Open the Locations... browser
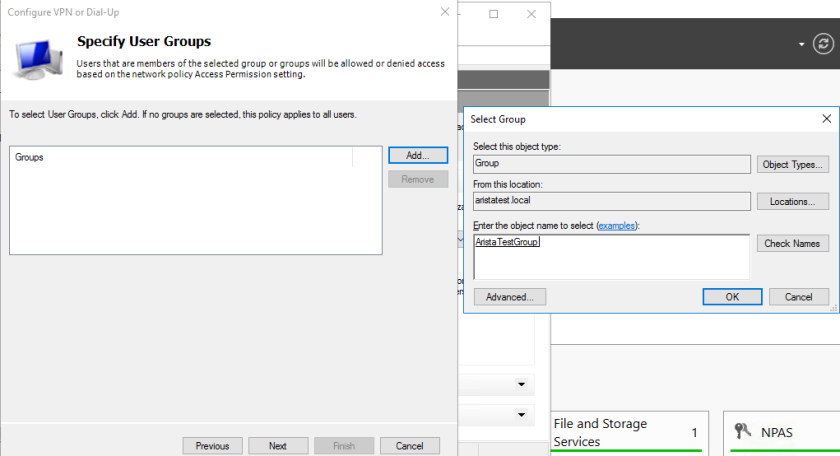The height and width of the screenshot is (456, 840). (793, 201)
